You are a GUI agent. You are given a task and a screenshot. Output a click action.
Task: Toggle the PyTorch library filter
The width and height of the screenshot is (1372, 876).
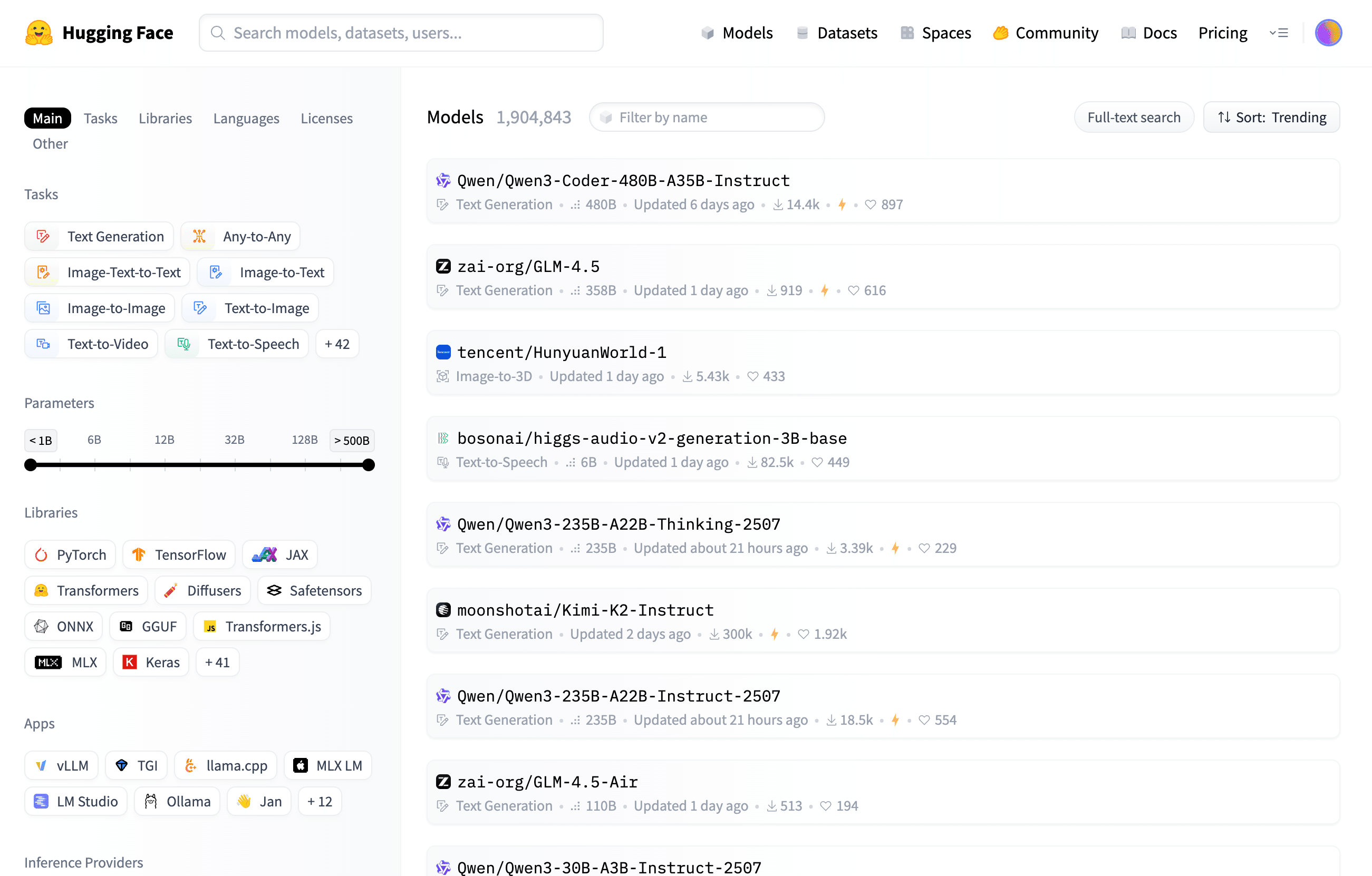[70, 555]
